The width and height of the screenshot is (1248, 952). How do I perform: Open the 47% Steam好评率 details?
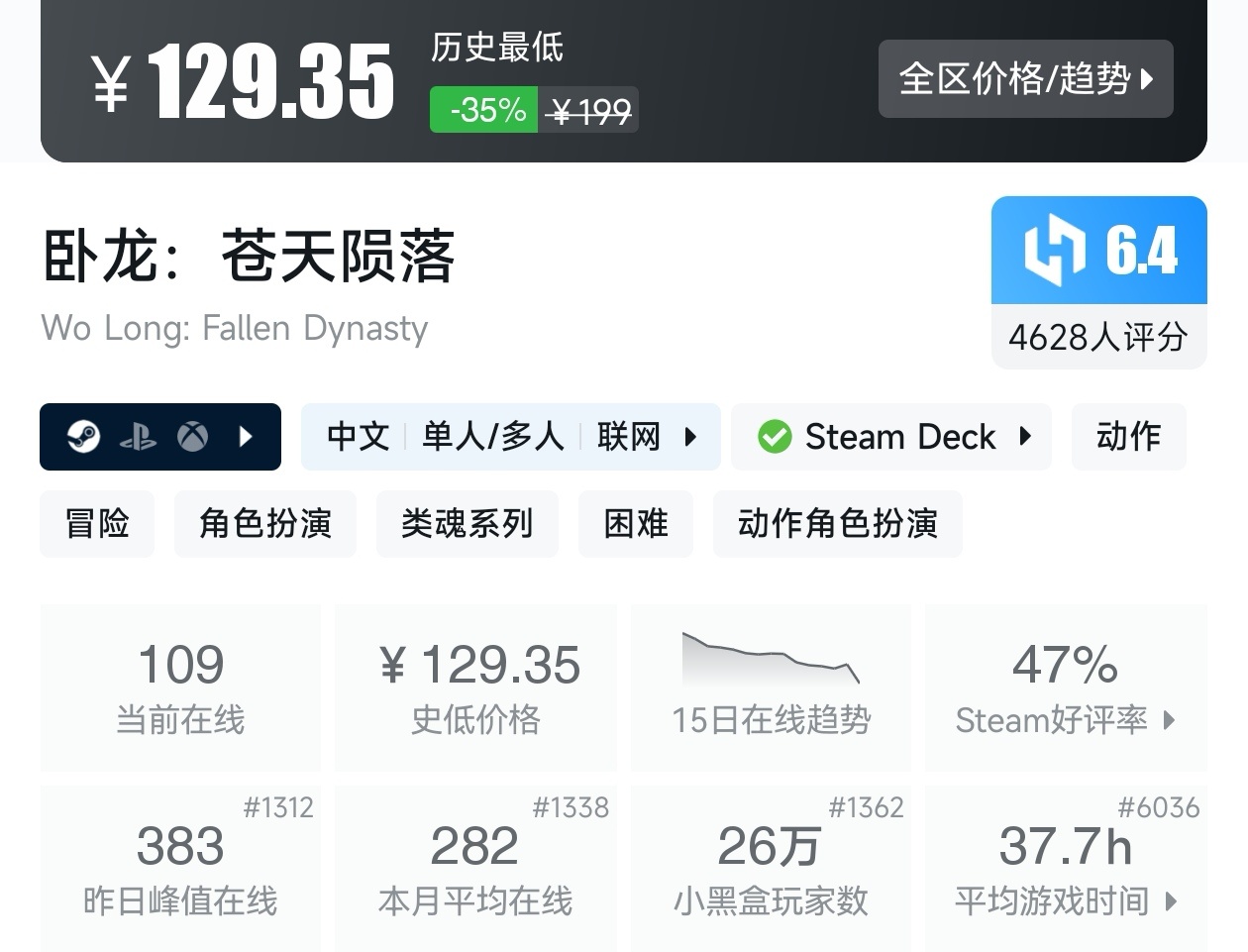click(1066, 687)
